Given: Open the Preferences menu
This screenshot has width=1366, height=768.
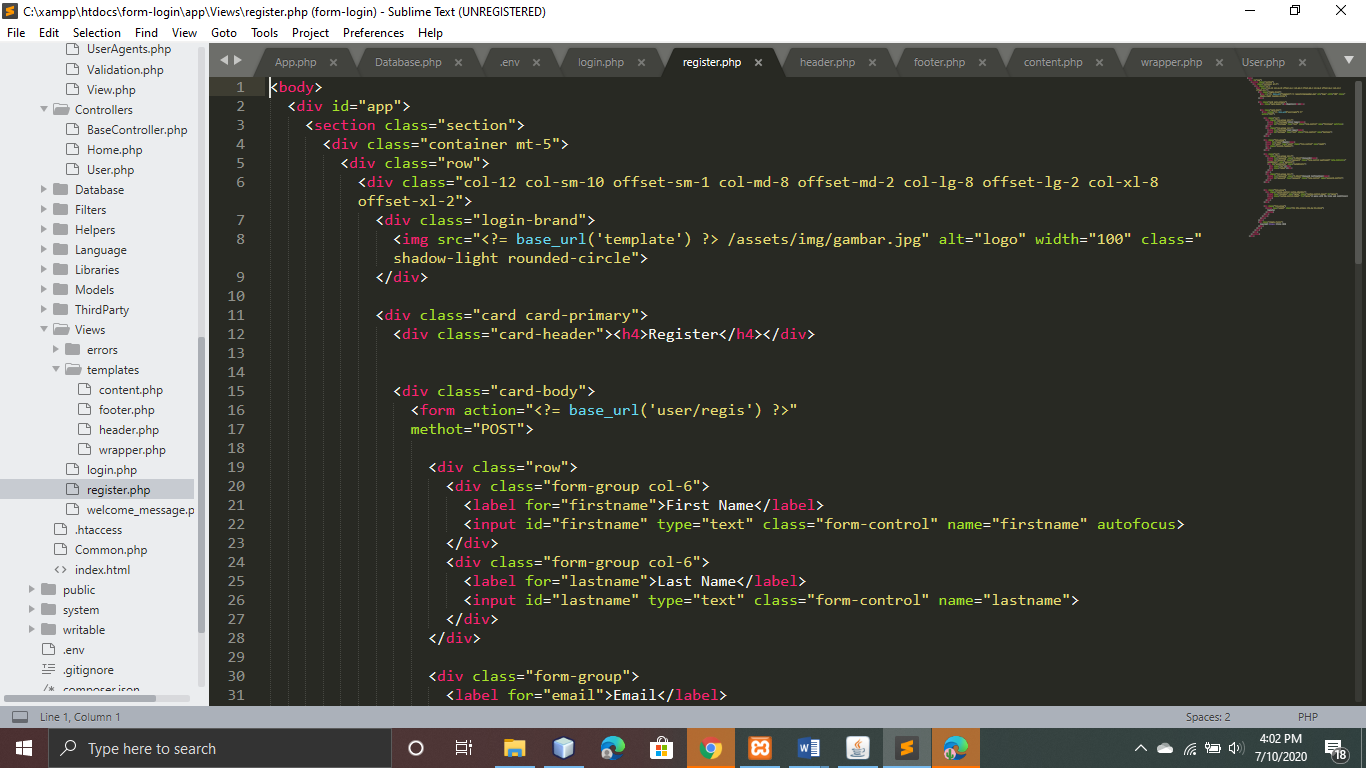Looking at the screenshot, I should point(373,32).
